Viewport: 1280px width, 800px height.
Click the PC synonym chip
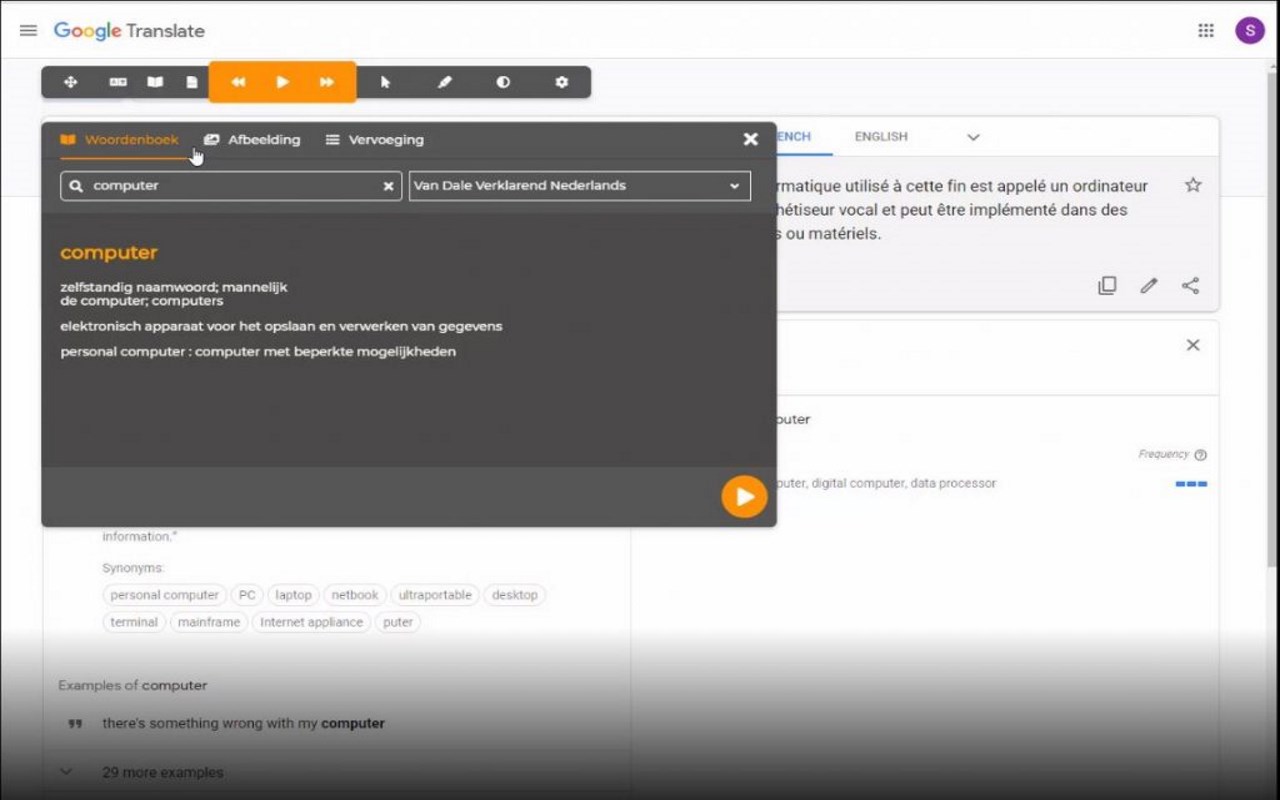[x=247, y=595]
